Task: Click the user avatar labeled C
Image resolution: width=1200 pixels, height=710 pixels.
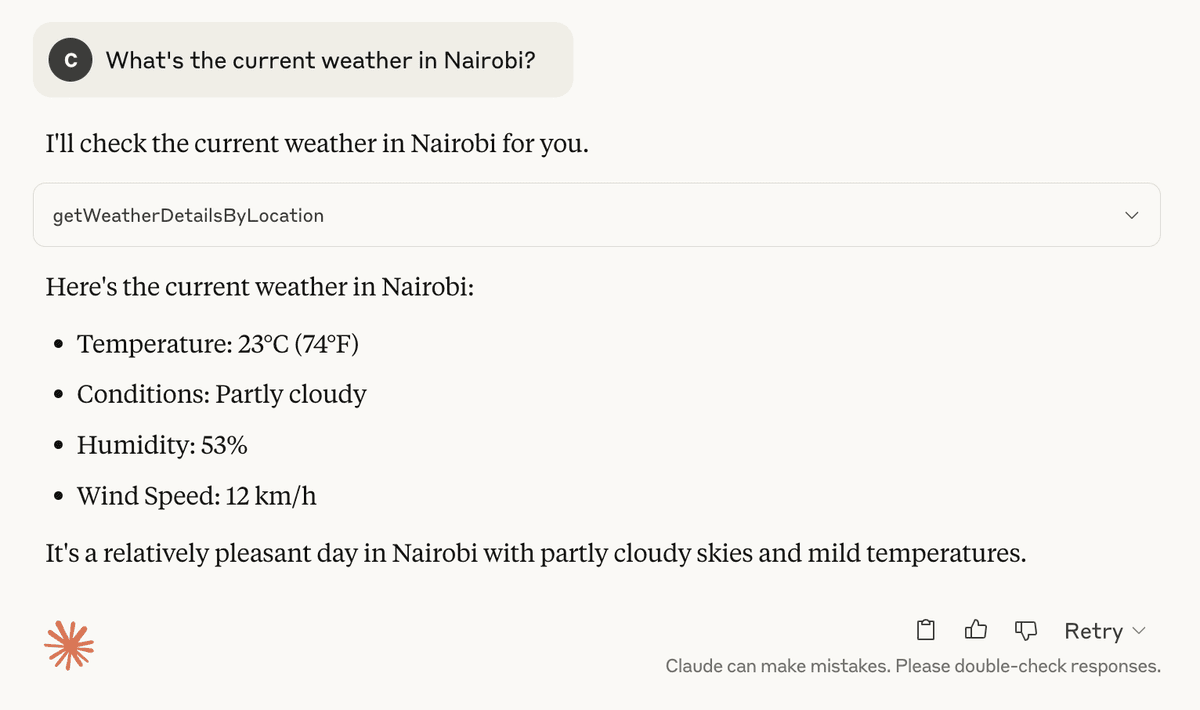Action: pos(70,60)
